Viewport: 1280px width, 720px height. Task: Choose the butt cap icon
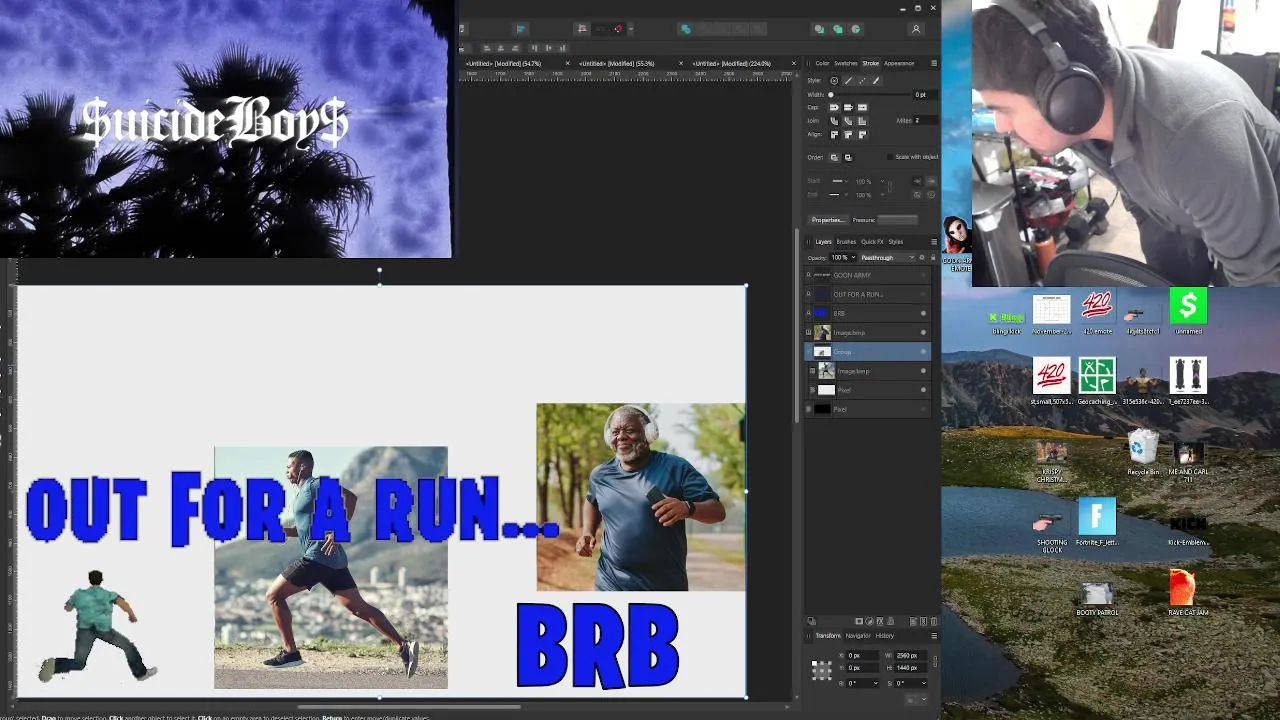click(x=848, y=107)
